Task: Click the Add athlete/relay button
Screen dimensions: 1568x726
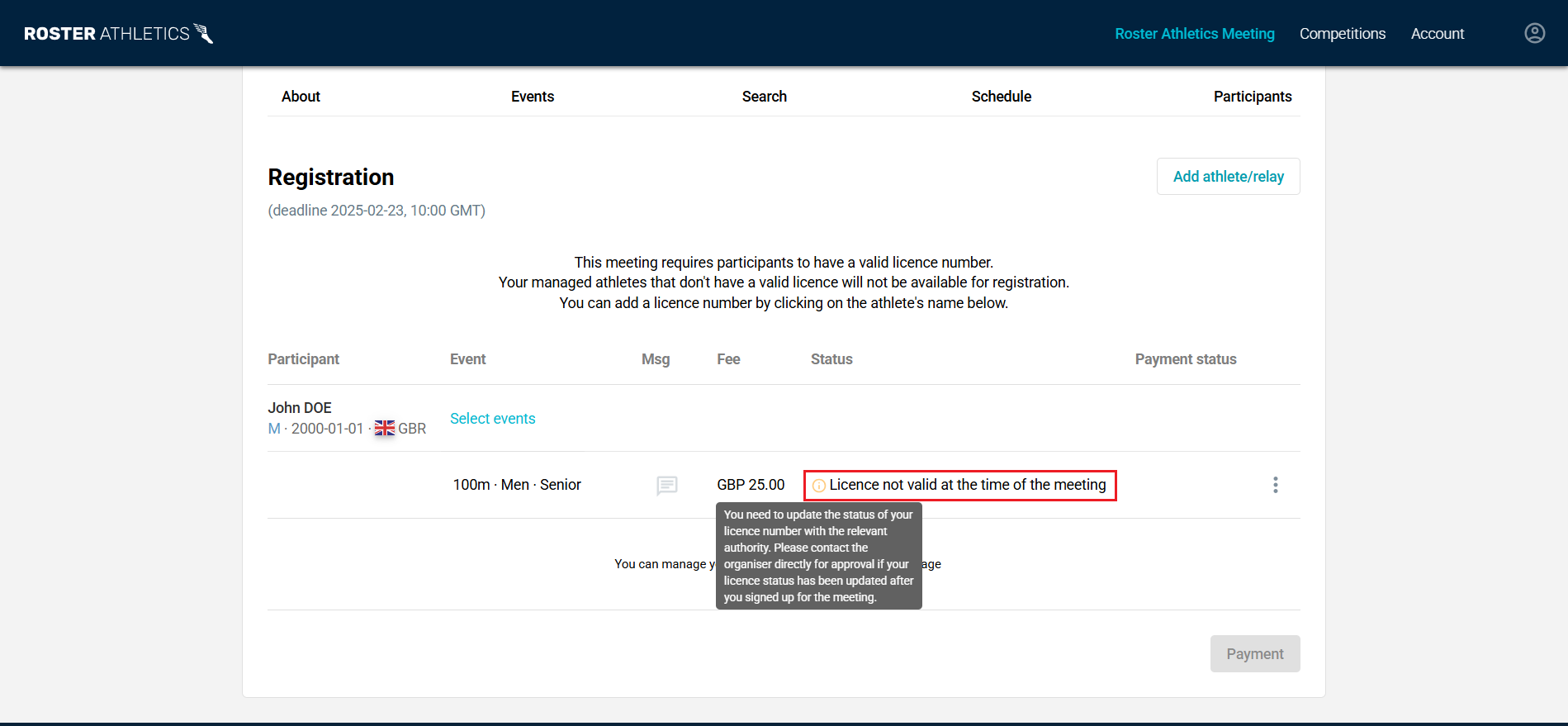Action: pos(1229,177)
